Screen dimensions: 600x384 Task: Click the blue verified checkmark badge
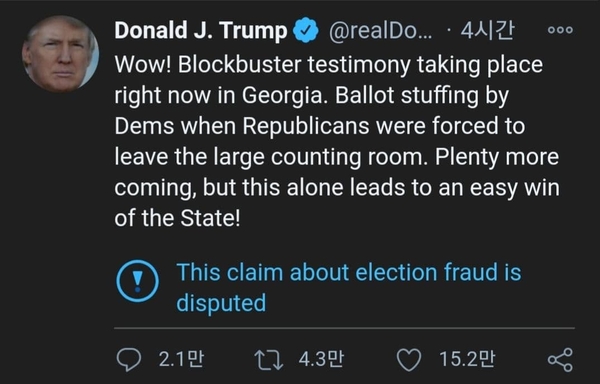(306, 30)
